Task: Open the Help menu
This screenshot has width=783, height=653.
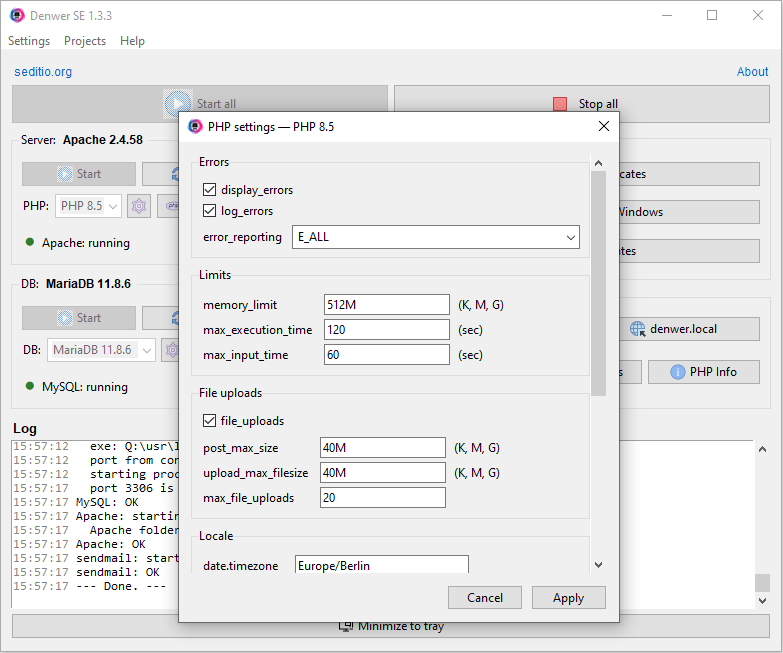Action: pos(132,41)
